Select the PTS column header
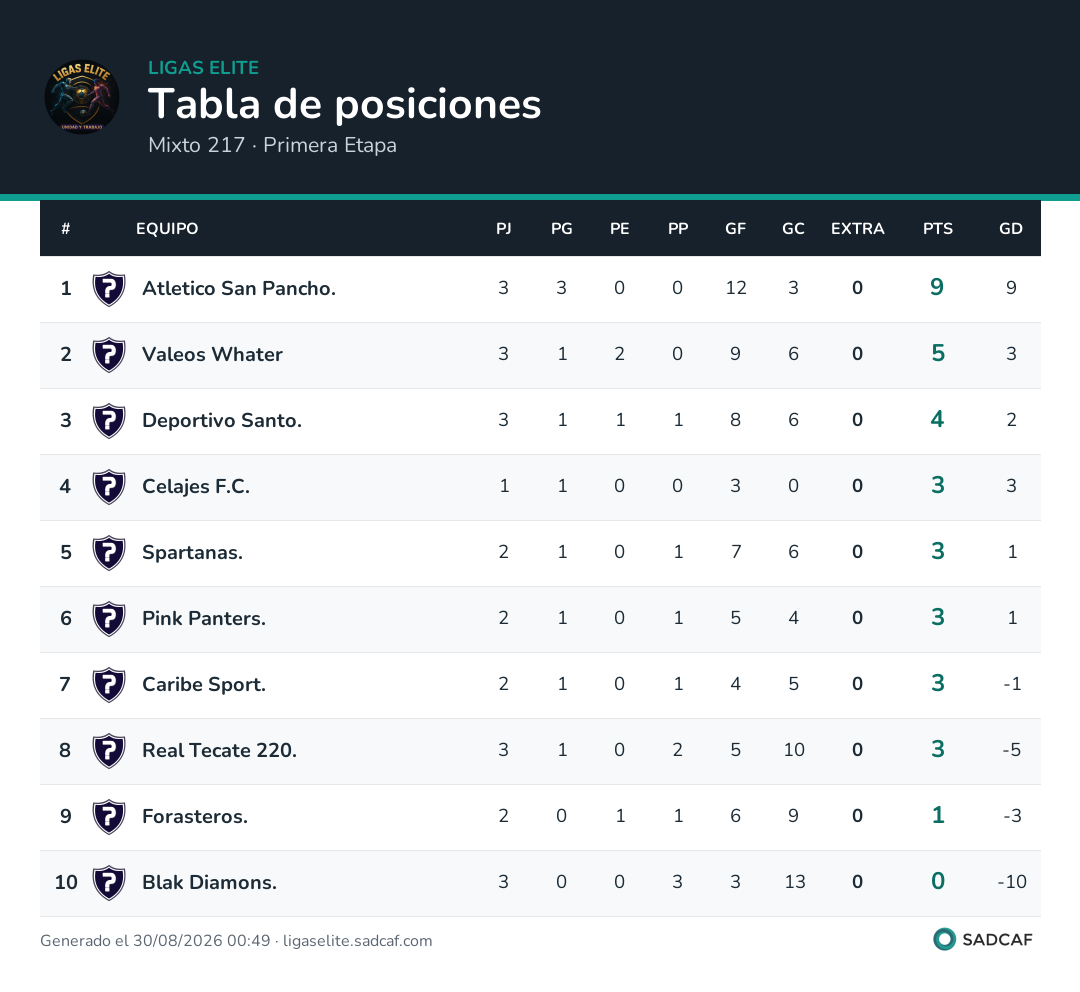 click(937, 229)
